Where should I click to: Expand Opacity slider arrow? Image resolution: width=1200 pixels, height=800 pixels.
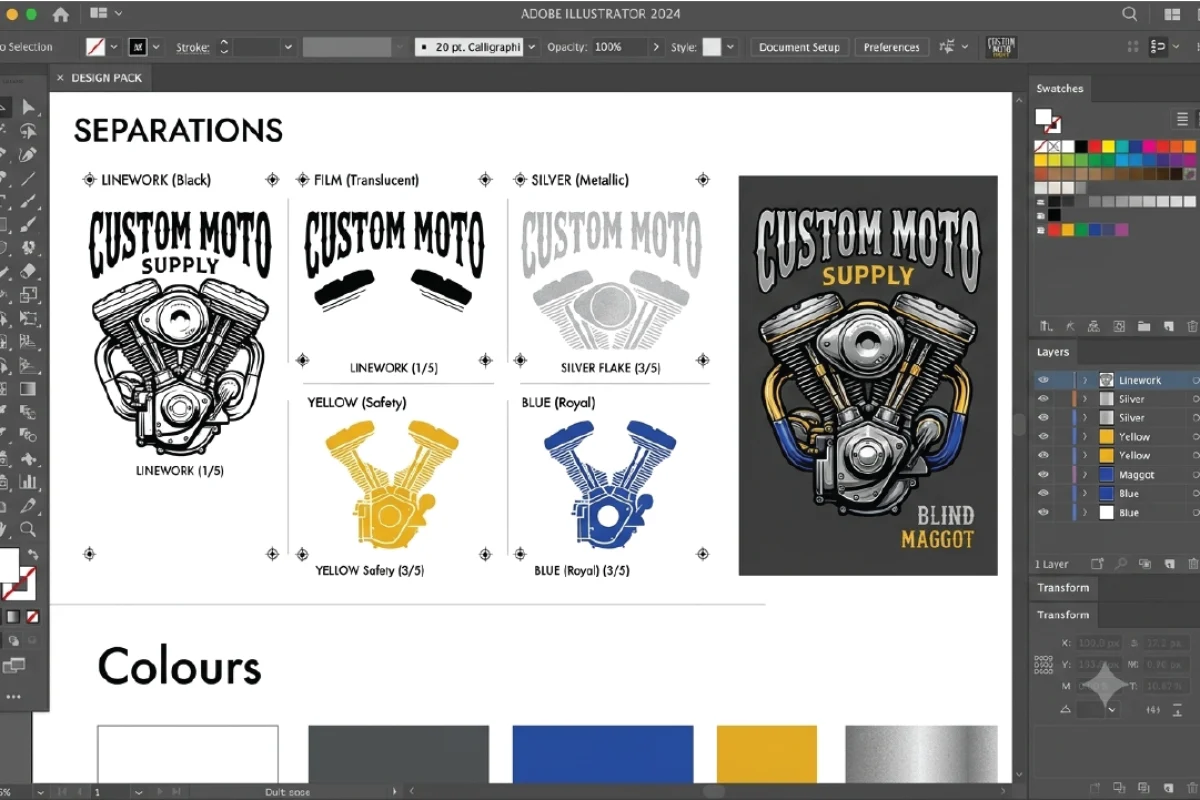click(656, 47)
